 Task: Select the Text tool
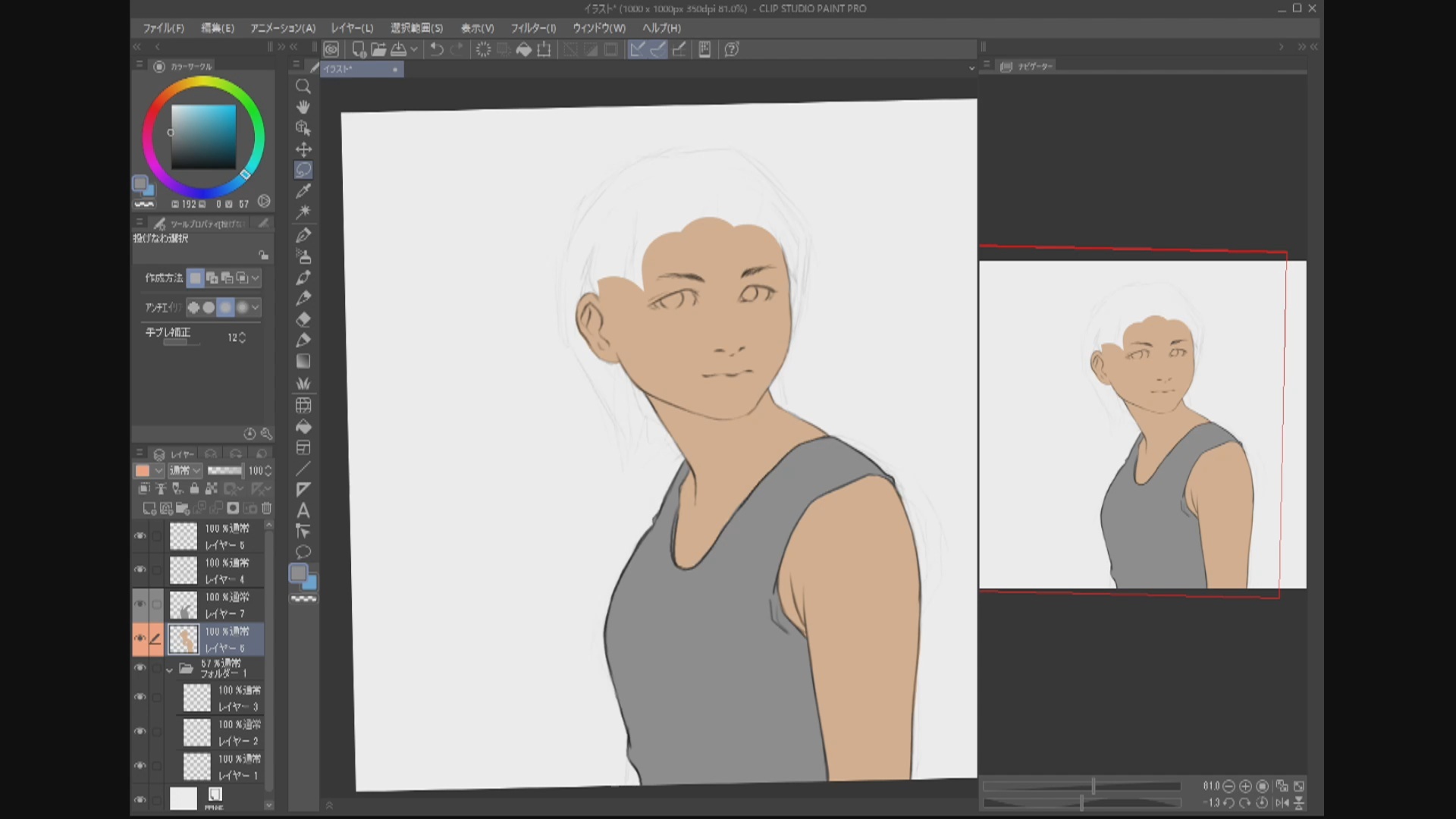tap(303, 511)
